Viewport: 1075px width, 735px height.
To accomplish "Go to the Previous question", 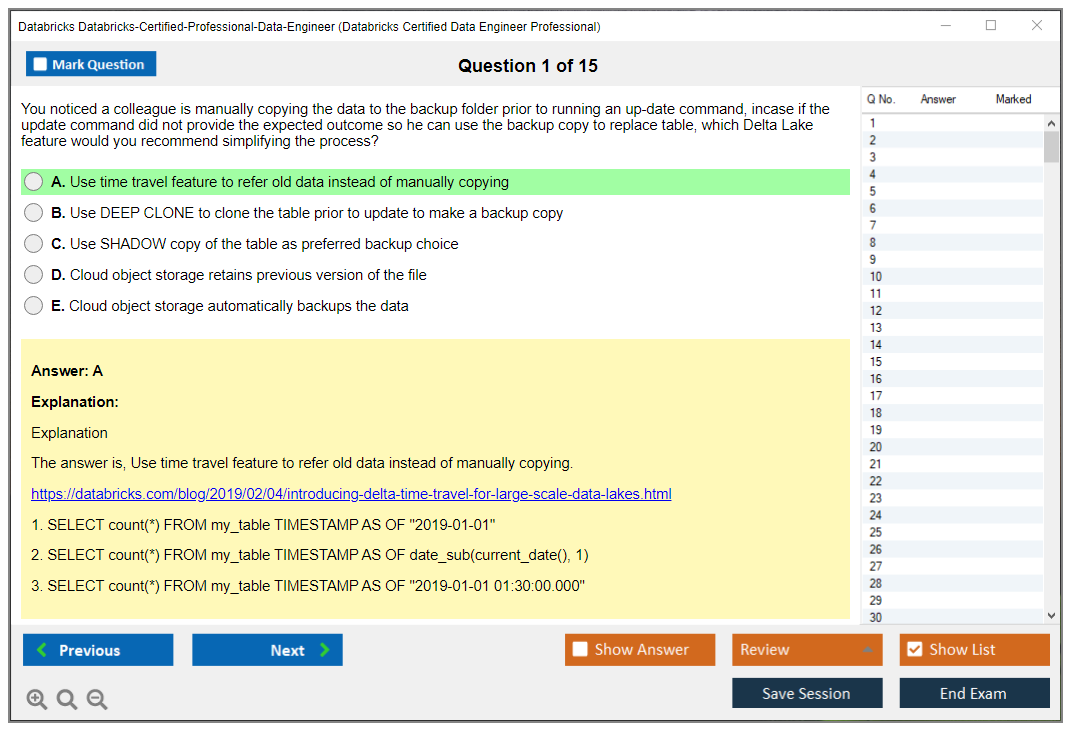I will coord(98,650).
